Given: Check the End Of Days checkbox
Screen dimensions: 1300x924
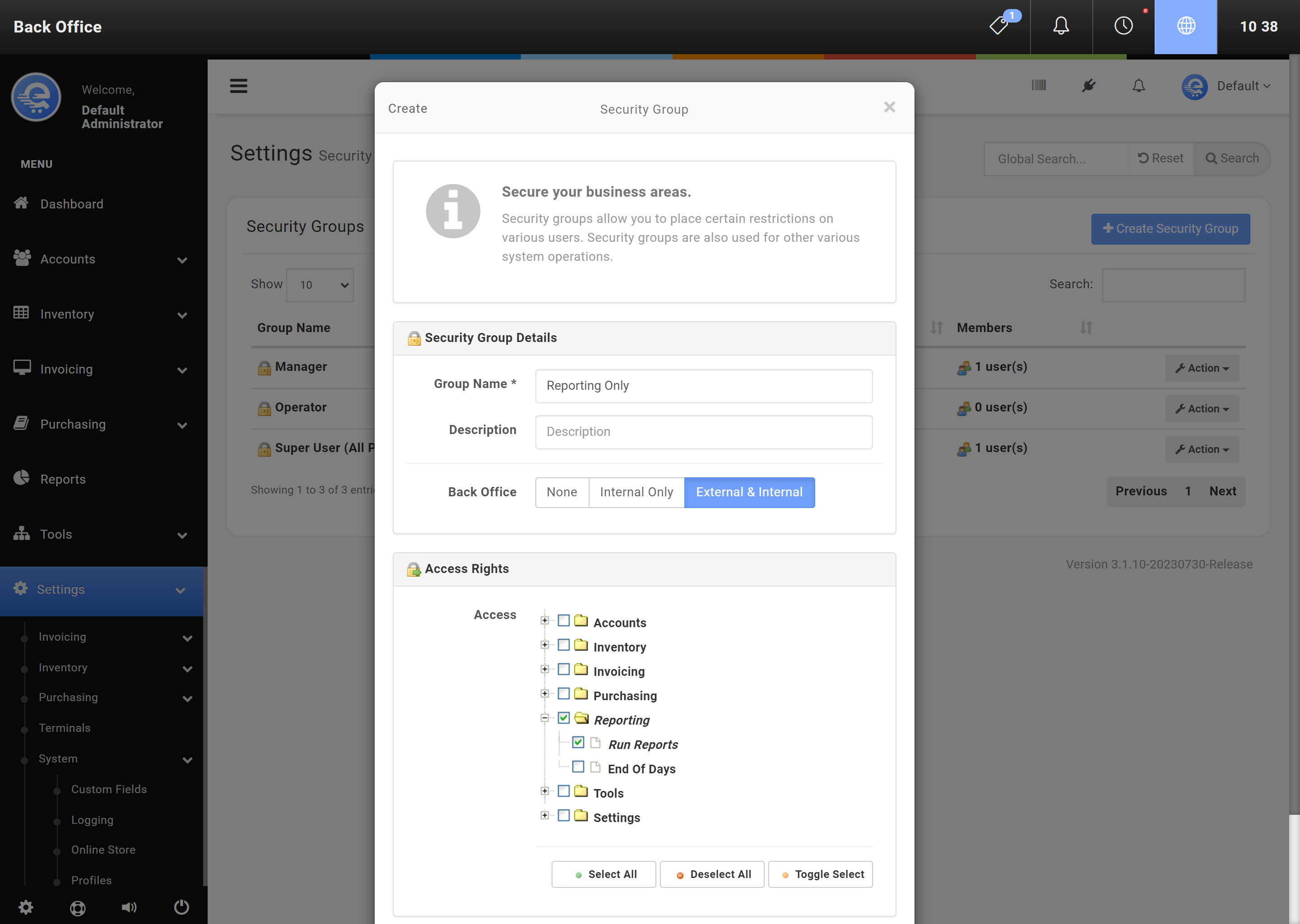Looking at the screenshot, I should pyautogui.click(x=578, y=767).
